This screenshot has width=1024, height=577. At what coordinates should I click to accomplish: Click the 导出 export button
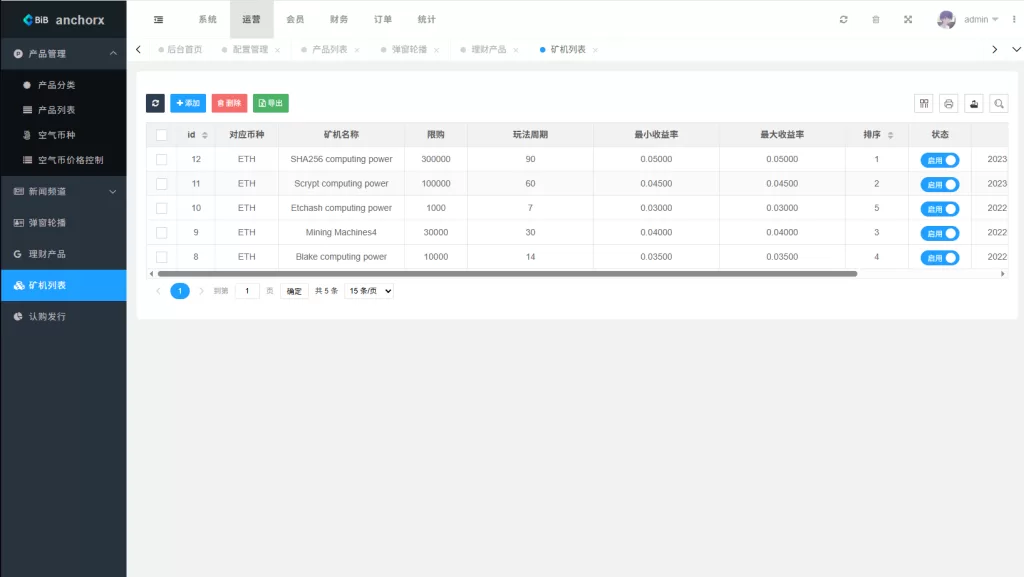pos(270,102)
